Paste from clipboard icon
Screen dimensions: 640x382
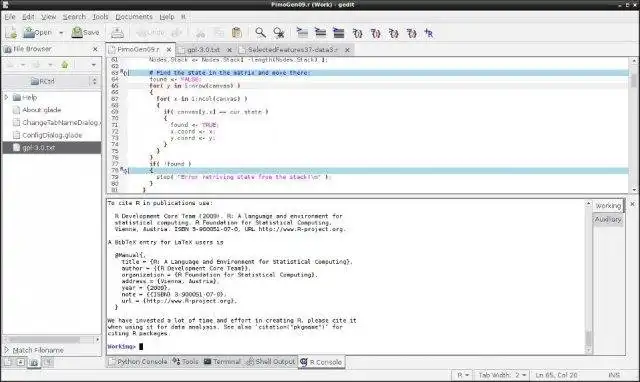click(x=237, y=33)
